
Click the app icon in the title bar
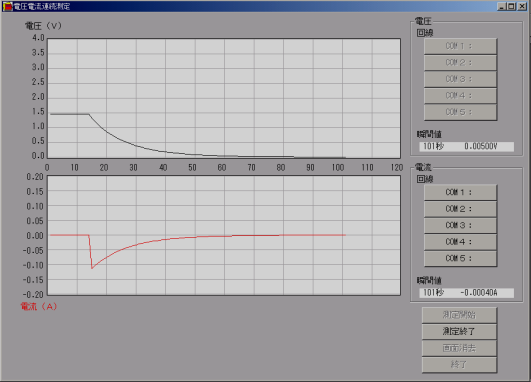click(x=7, y=6)
